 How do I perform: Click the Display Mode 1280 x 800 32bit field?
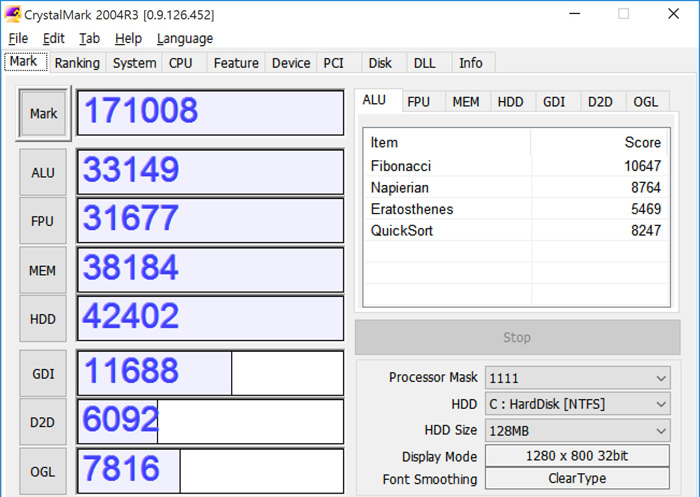coord(577,456)
